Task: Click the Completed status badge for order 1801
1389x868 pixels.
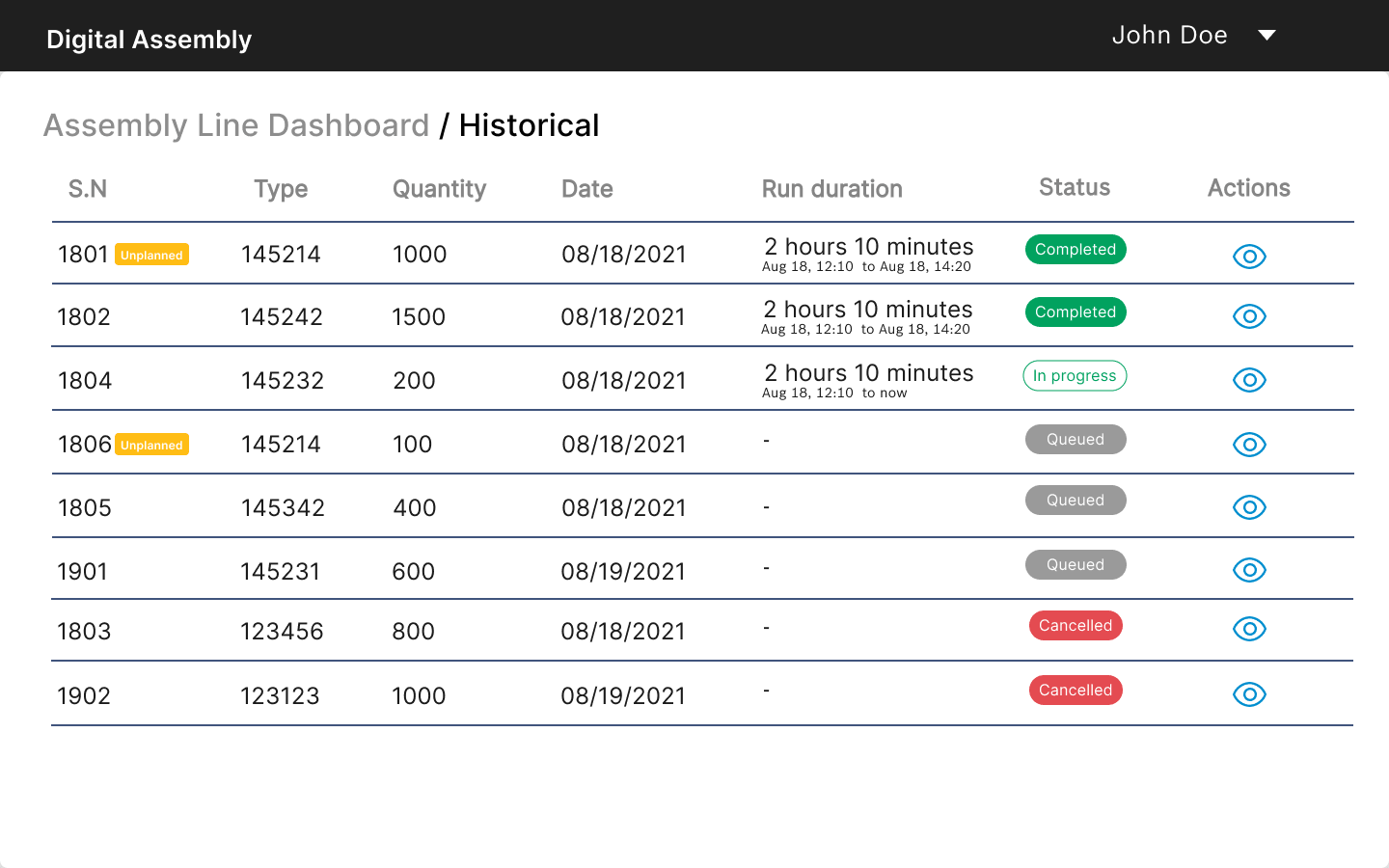Action: (1076, 249)
